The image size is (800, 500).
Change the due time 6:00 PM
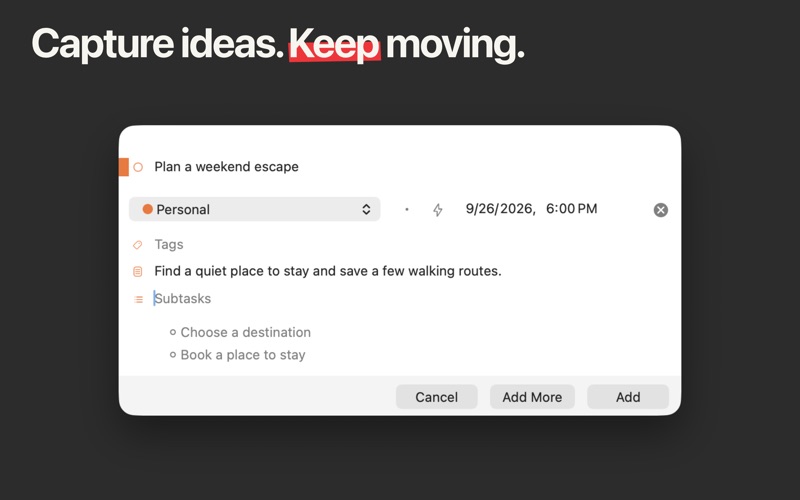[571, 209]
